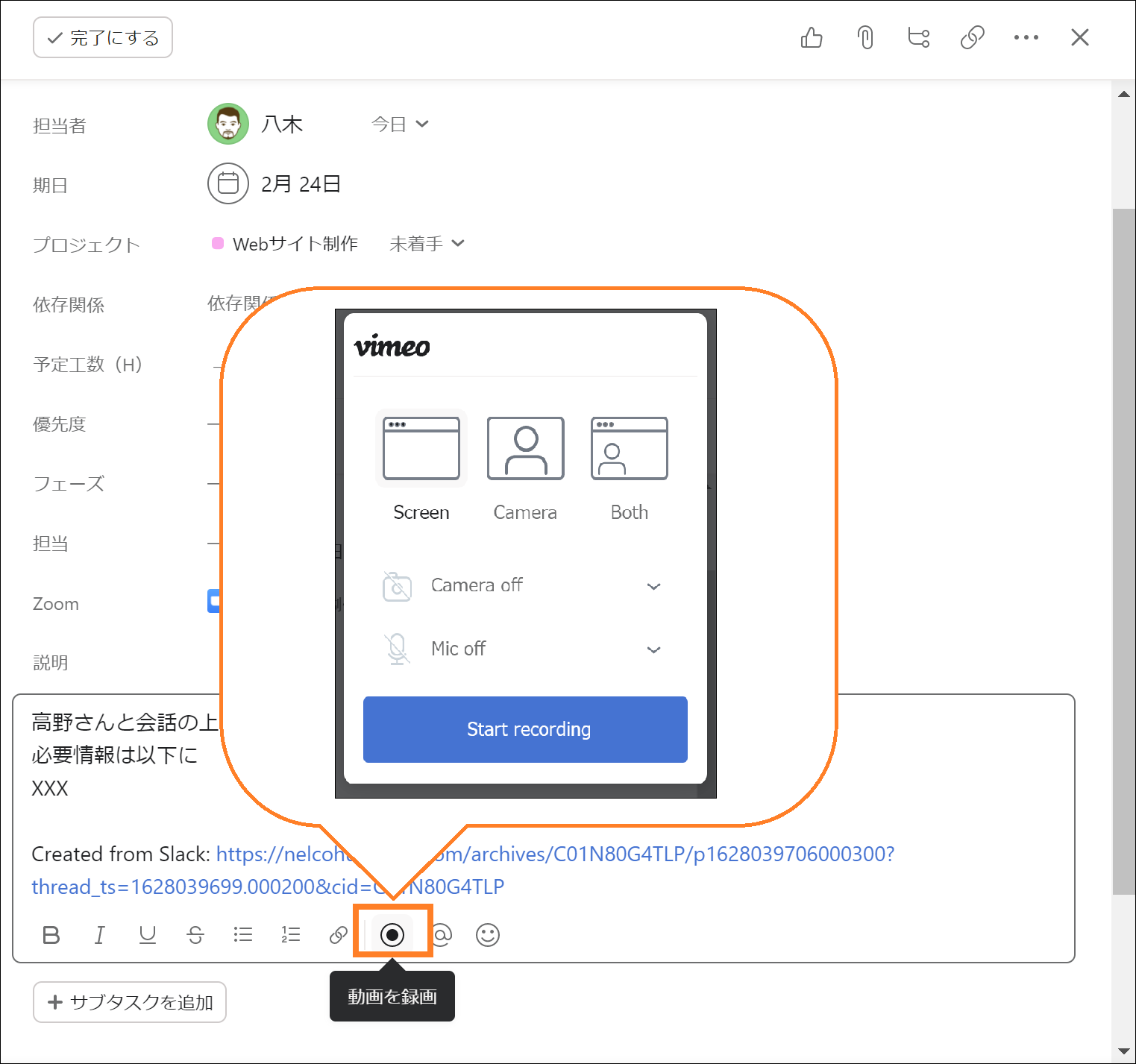Click the 担当者 field label
This screenshot has height=1064, width=1136.
click(60, 126)
